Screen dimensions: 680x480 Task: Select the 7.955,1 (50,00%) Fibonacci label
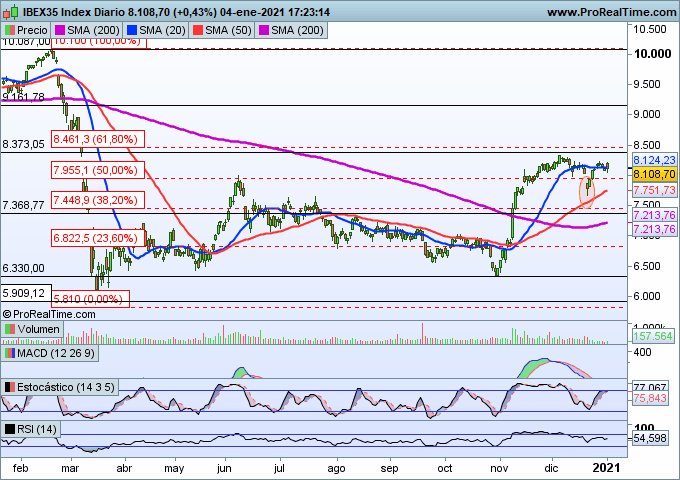(98, 170)
